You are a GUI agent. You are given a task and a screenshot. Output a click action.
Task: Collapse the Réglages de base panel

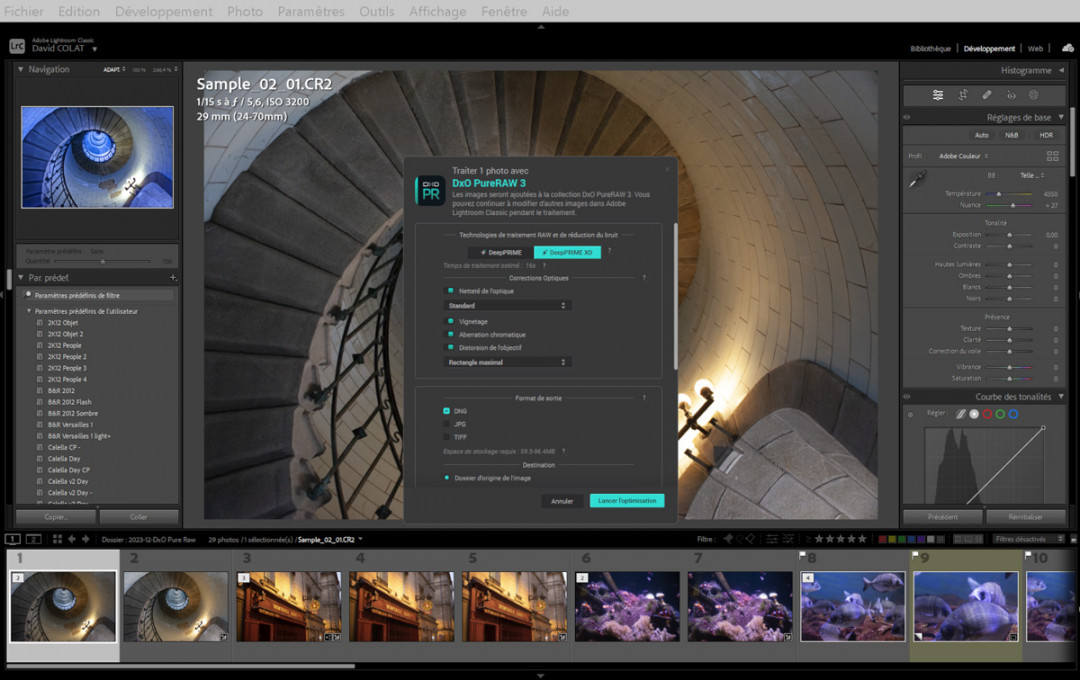[x=1061, y=117]
